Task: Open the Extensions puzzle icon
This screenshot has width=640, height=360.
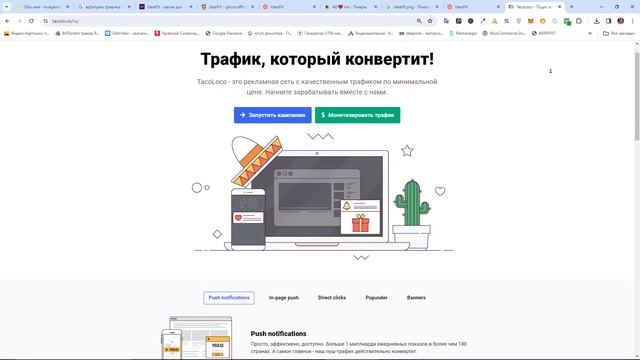Action: click(x=579, y=21)
